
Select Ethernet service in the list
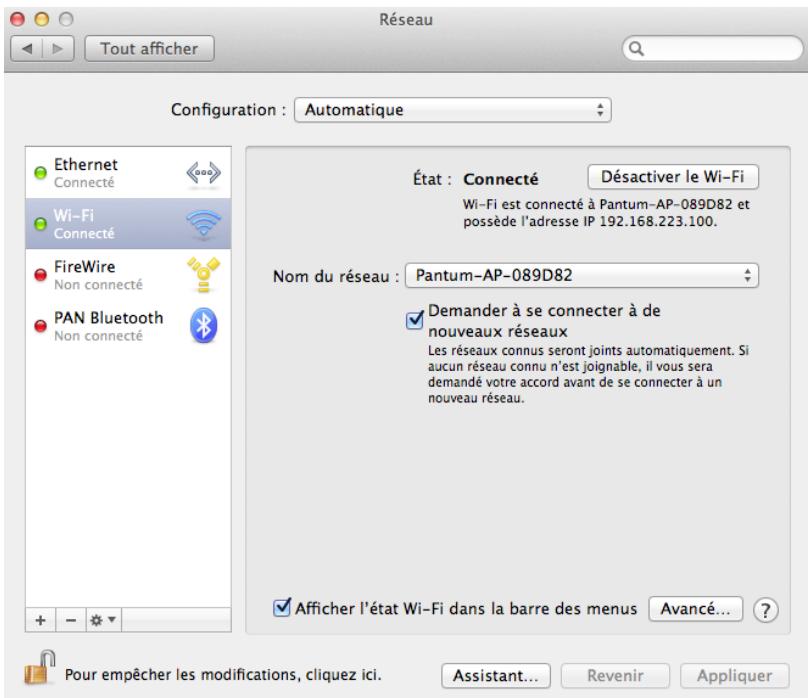pos(100,172)
